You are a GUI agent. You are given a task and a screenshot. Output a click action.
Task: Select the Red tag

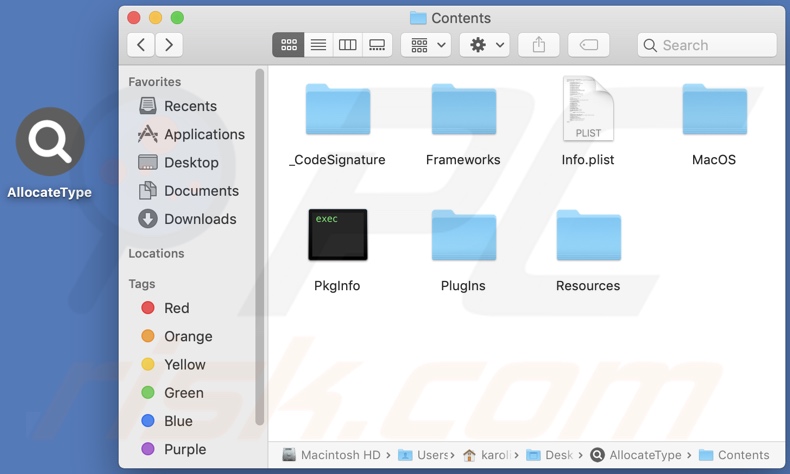tap(176, 308)
